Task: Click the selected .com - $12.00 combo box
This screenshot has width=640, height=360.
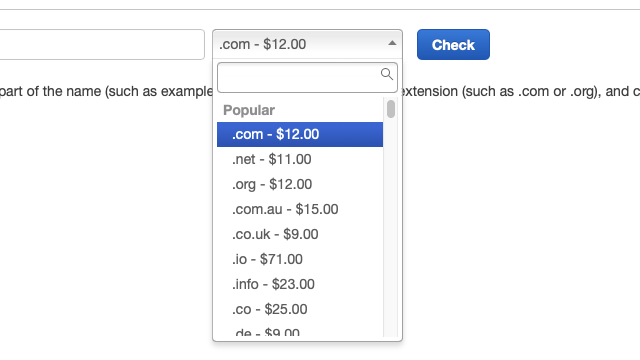Action: tap(307, 44)
